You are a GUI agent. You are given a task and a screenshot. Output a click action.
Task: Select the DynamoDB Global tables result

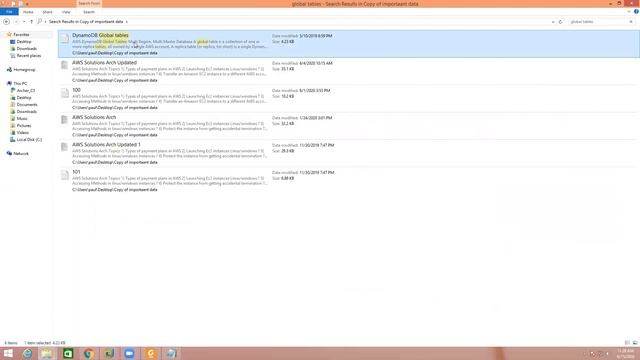pyautogui.click(x=349, y=44)
